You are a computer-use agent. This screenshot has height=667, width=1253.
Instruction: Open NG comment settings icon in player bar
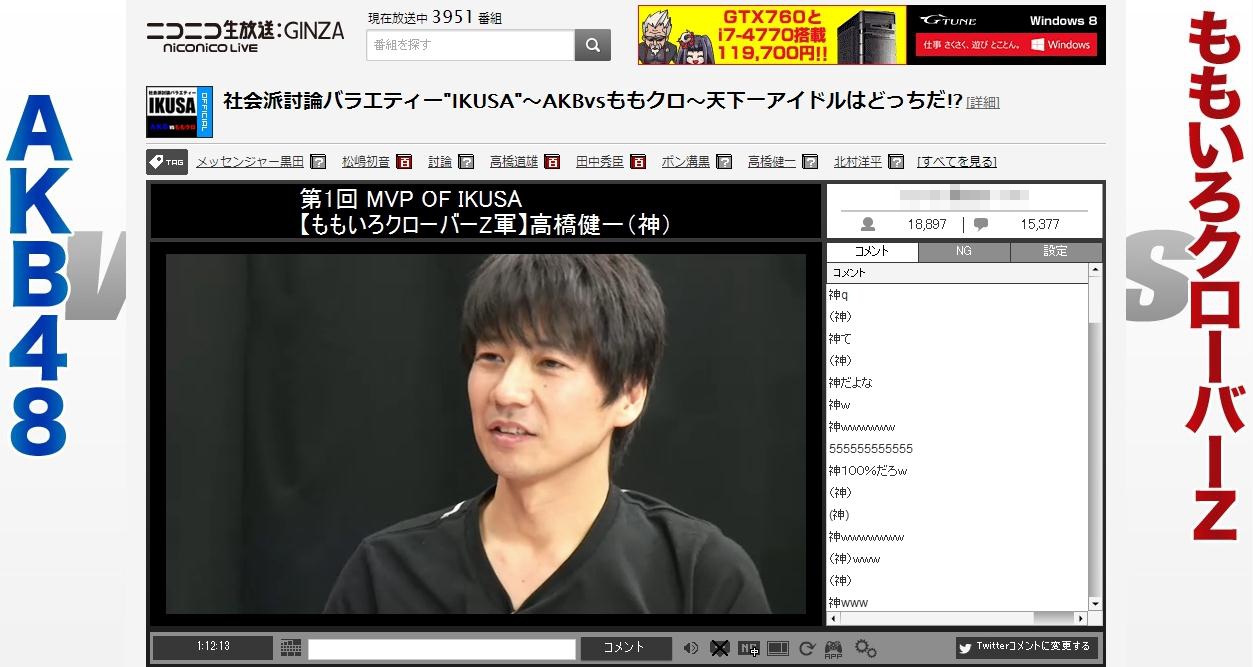pyautogui.click(x=749, y=648)
